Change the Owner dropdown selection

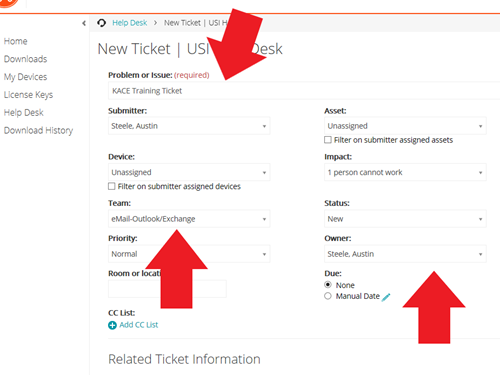pos(405,254)
